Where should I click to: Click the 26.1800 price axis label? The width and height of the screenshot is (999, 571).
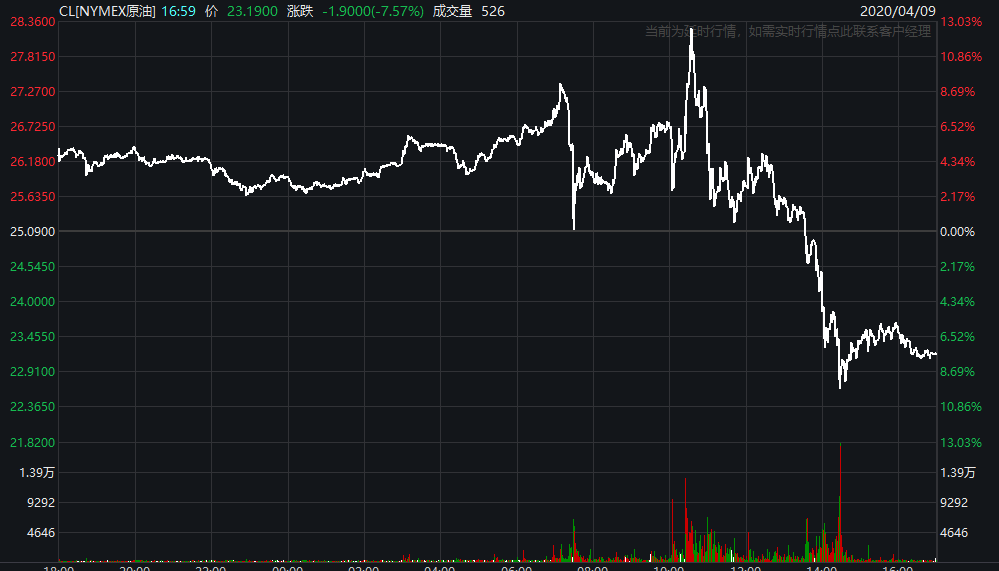[32, 162]
